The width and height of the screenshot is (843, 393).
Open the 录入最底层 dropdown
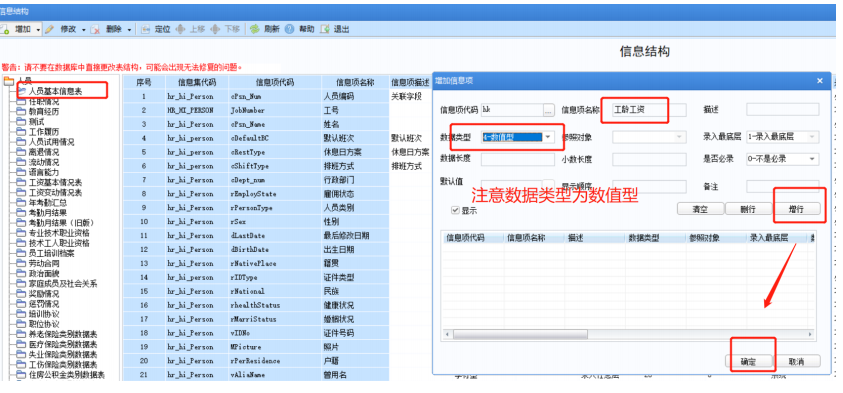[812, 137]
